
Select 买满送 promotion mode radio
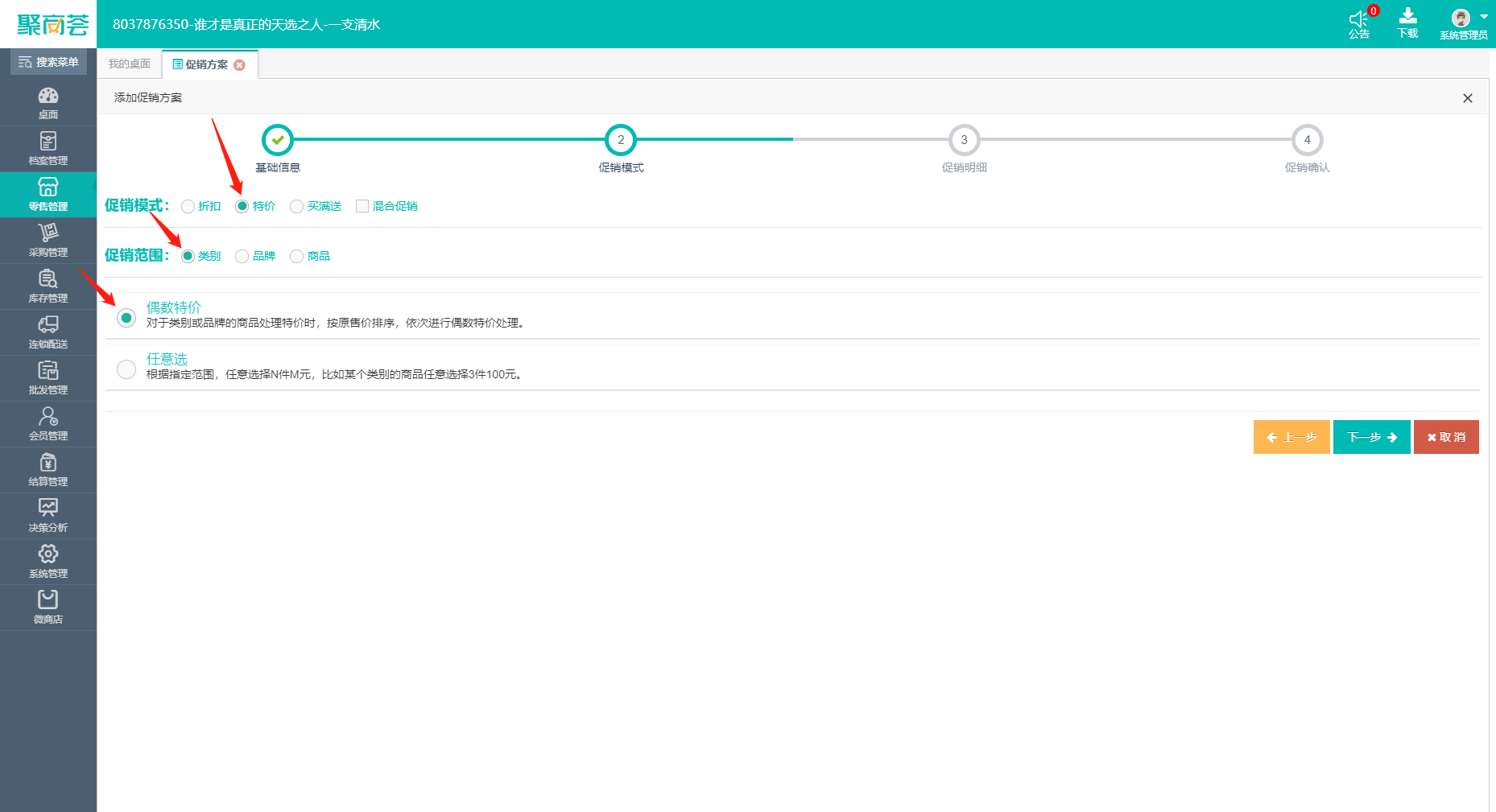[296, 206]
